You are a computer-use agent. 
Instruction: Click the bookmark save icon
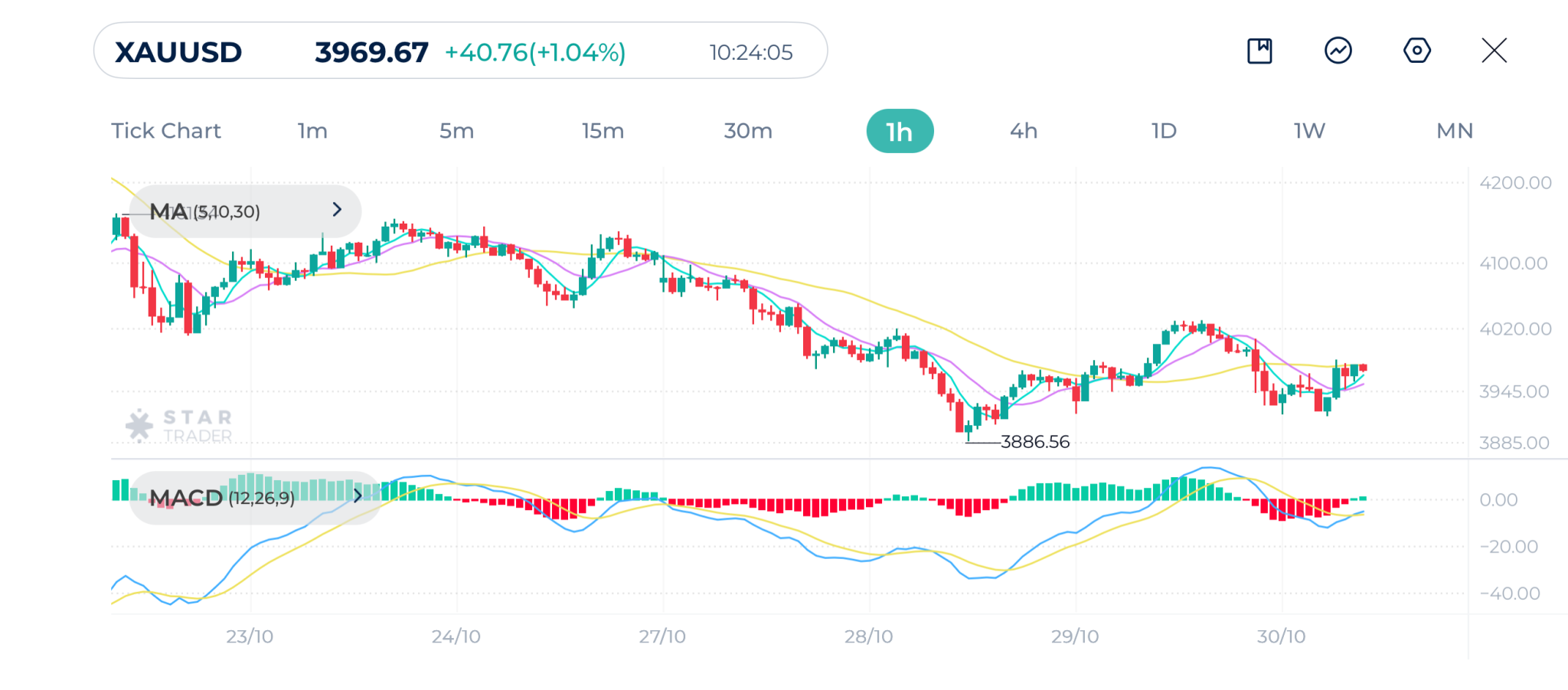1259,51
